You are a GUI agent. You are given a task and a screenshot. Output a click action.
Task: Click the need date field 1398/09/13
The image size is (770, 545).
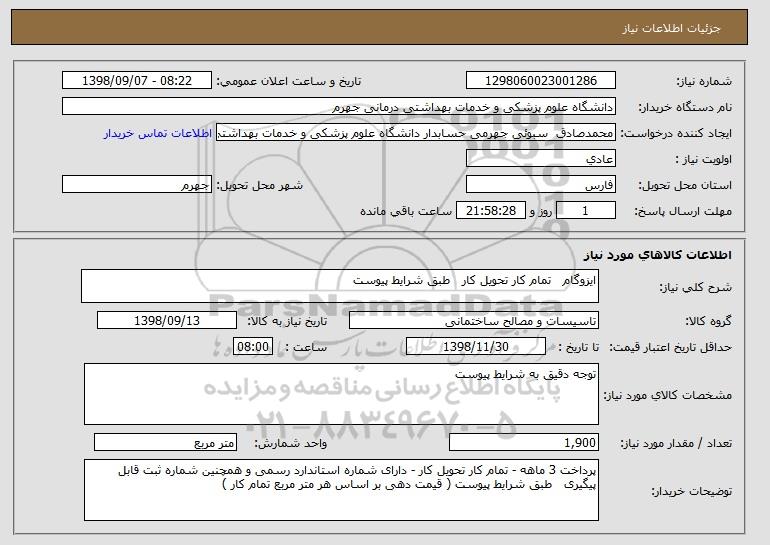pos(167,321)
